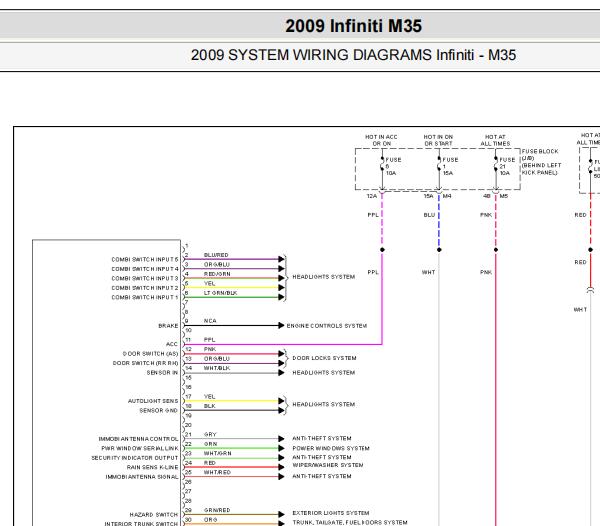
Task: Select the "BRAKE" pin label
Action: (x=168, y=326)
